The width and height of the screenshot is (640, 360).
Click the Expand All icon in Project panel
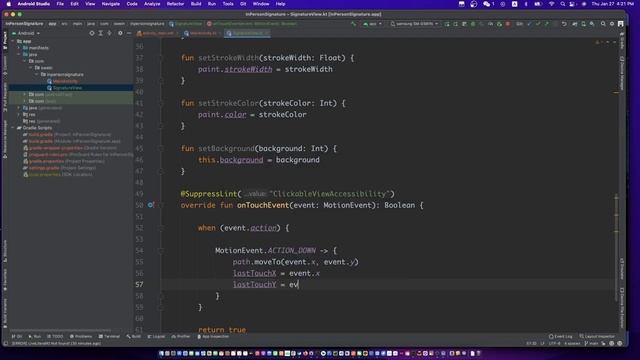[x=100, y=33]
